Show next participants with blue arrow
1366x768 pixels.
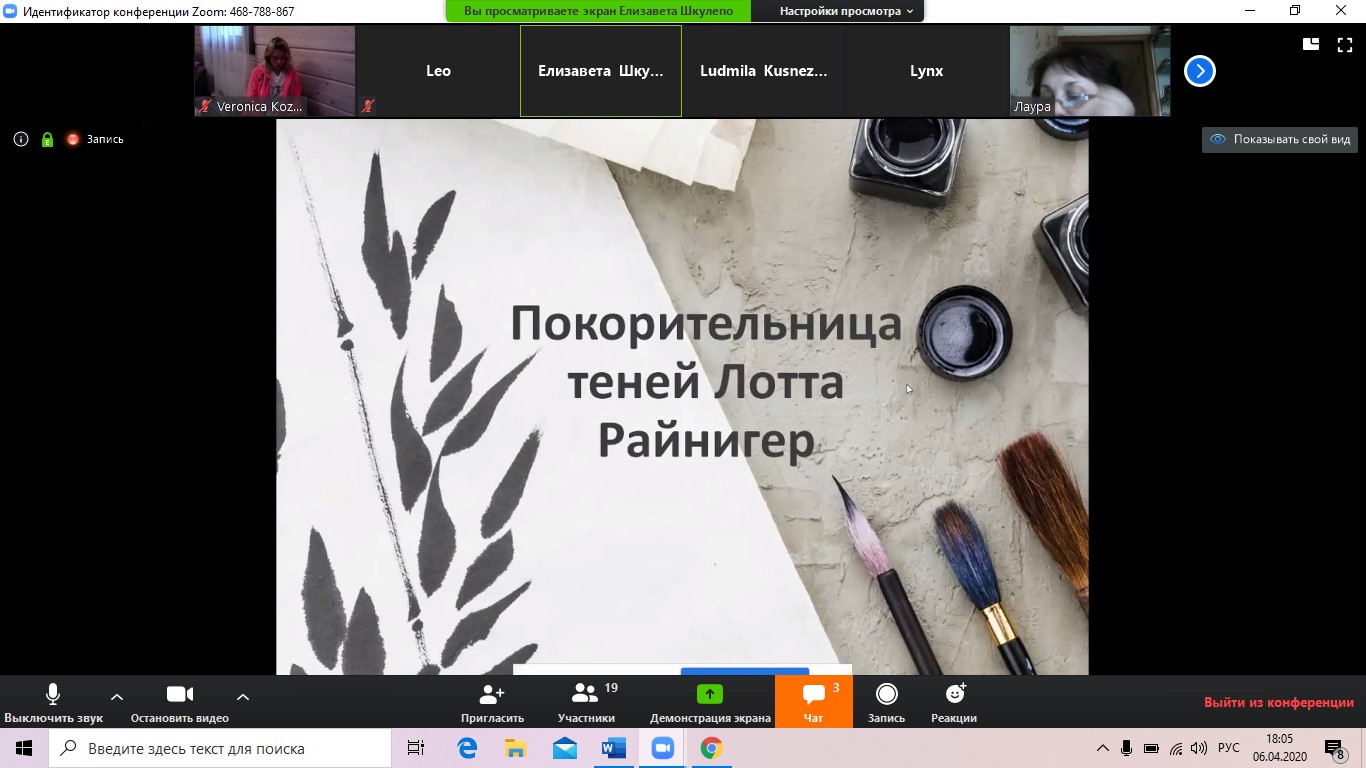click(1199, 71)
